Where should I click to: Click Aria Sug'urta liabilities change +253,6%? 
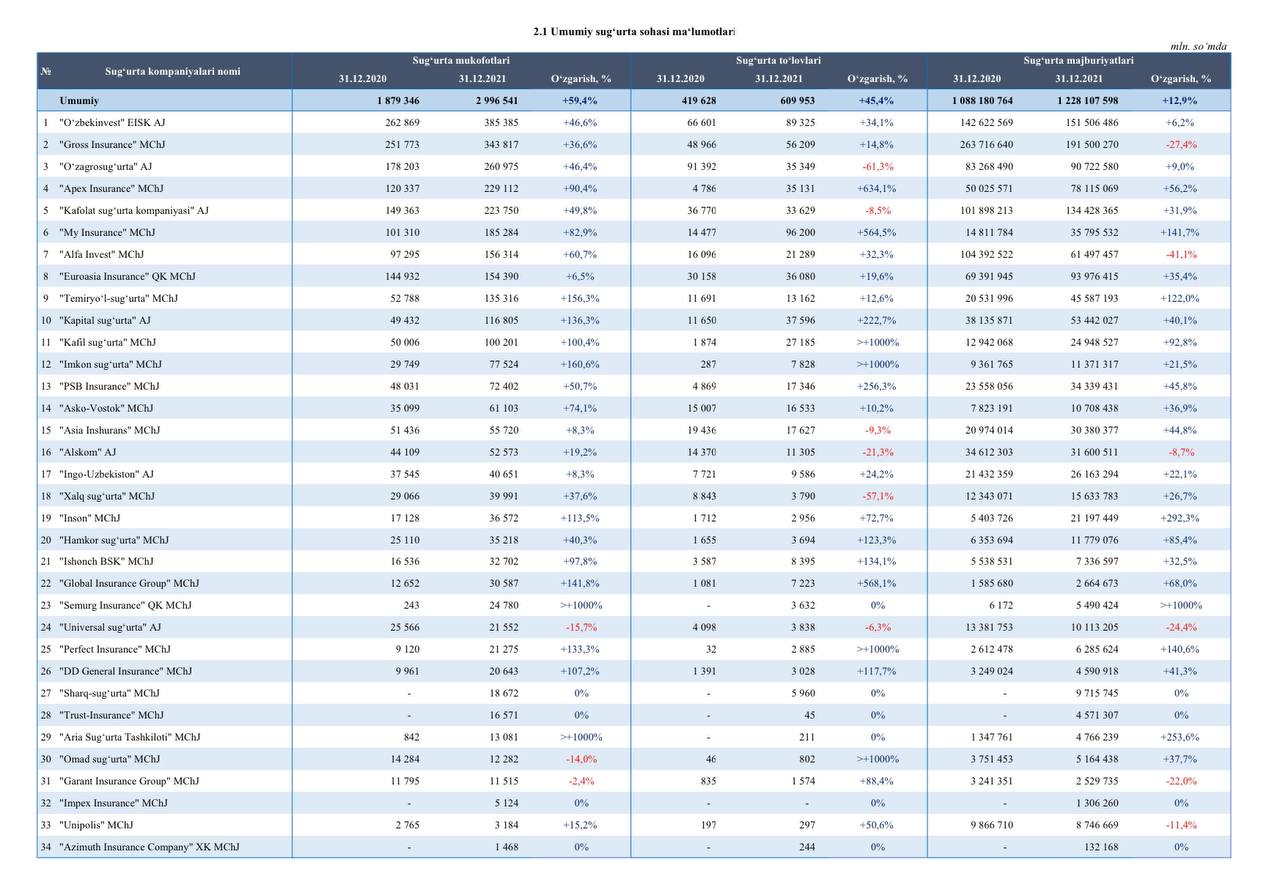point(1181,738)
